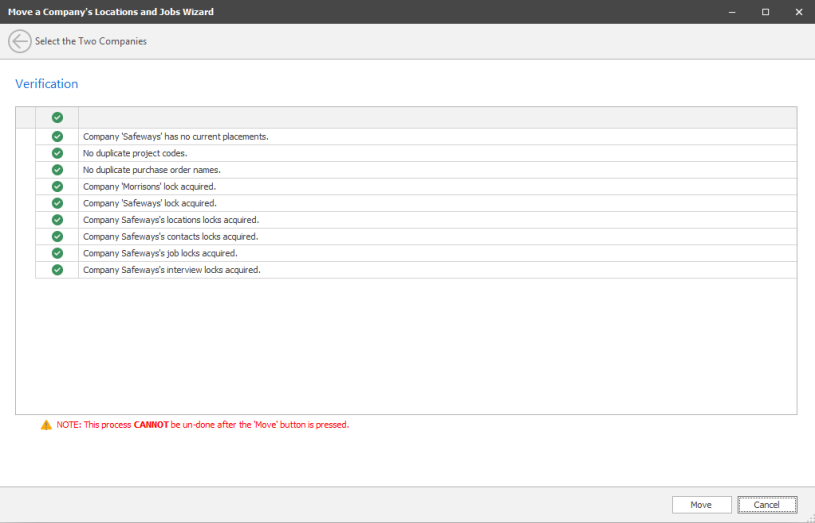Maximize the wizard window

point(765,12)
